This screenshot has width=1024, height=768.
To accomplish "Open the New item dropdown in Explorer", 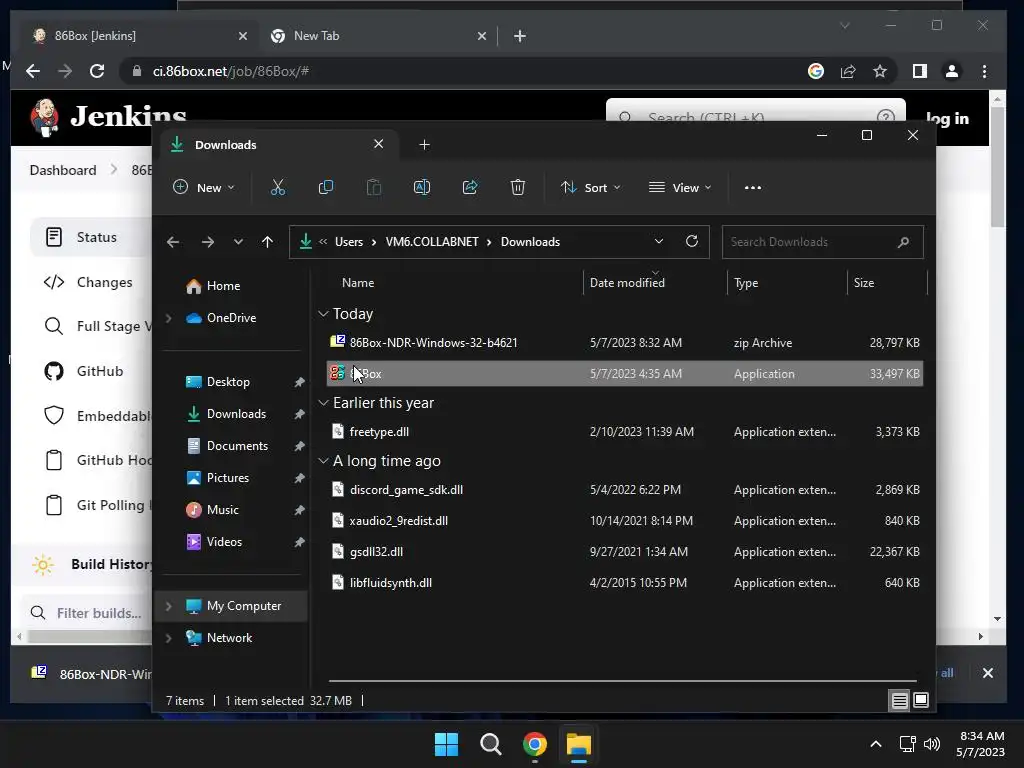I will (203, 187).
